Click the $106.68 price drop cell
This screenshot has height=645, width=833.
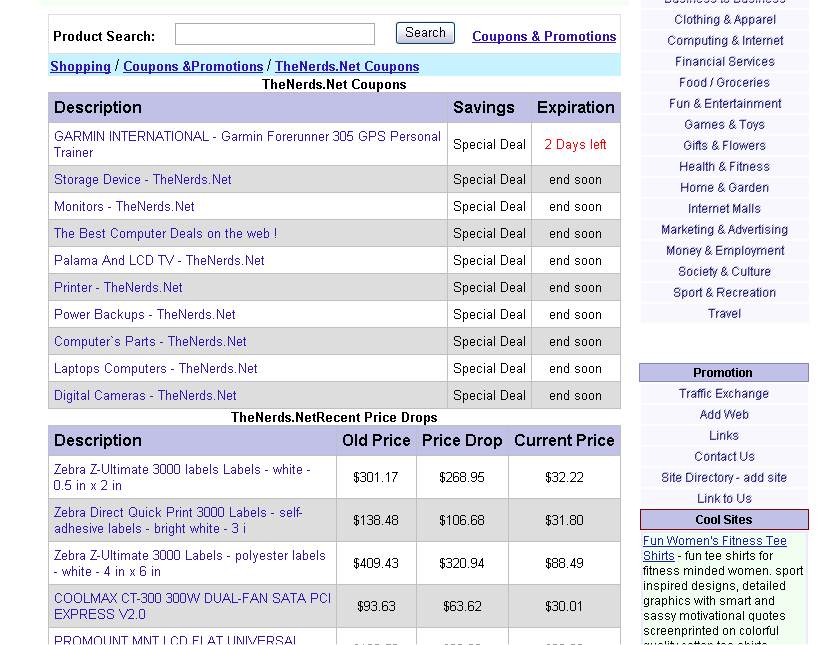point(462,521)
